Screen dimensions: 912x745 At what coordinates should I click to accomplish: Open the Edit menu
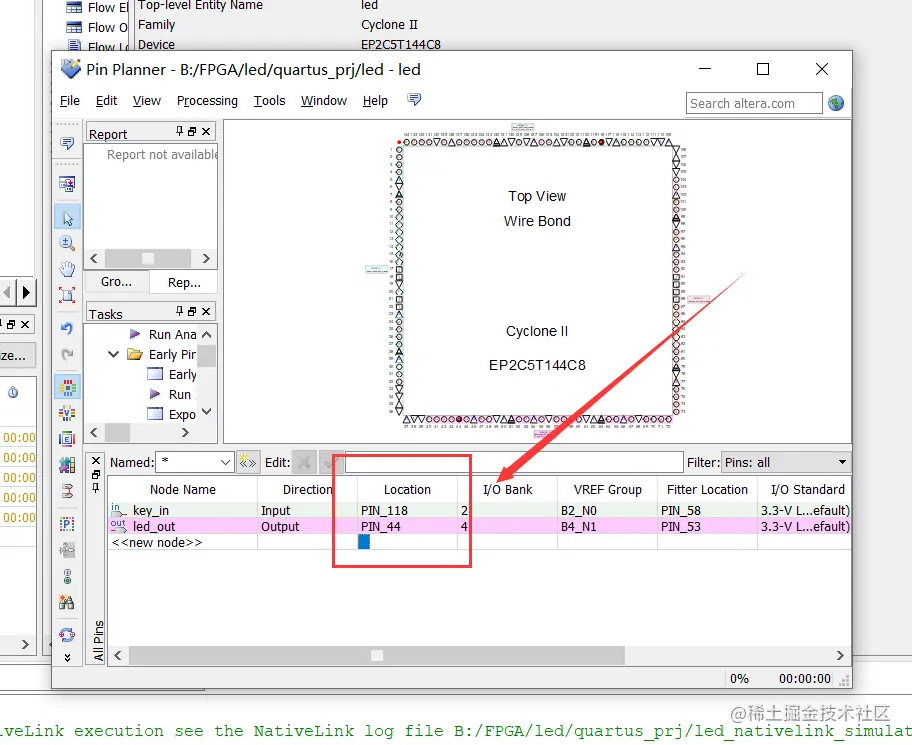click(x=106, y=101)
